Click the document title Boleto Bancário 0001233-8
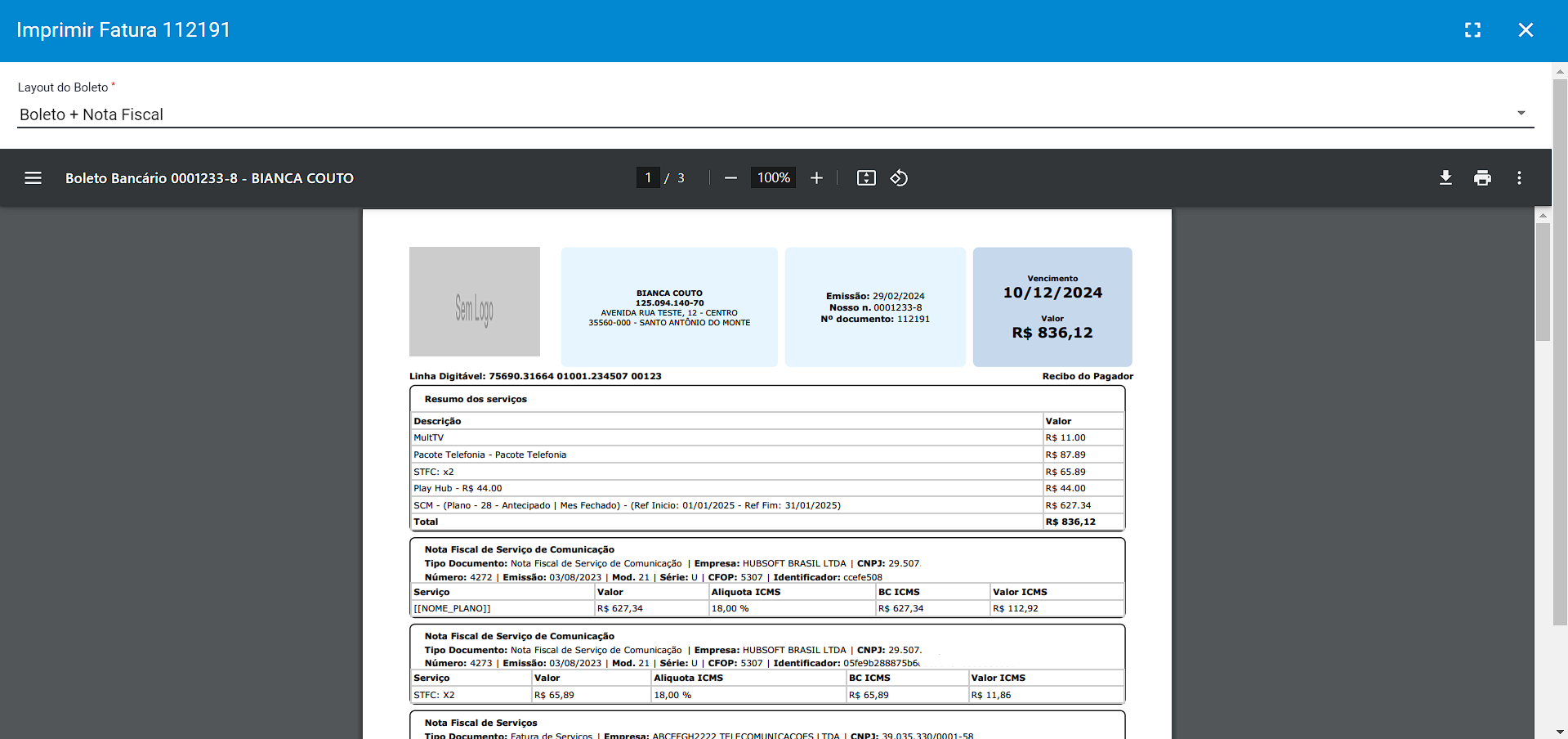The height and width of the screenshot is (739, 1568). (x=209, y=178)
